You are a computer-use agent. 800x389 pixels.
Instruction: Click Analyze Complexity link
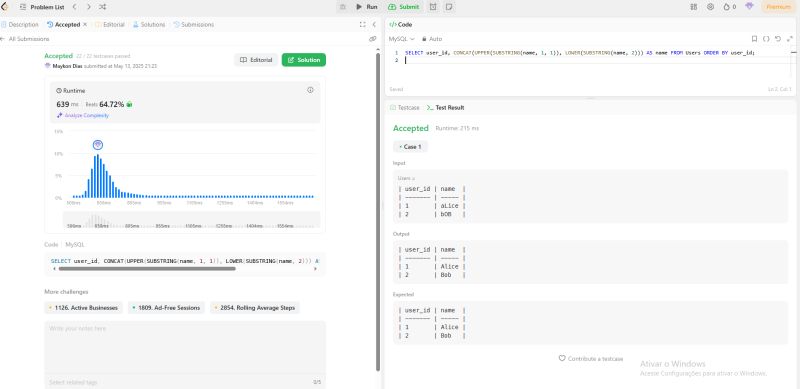coord(83,115)
